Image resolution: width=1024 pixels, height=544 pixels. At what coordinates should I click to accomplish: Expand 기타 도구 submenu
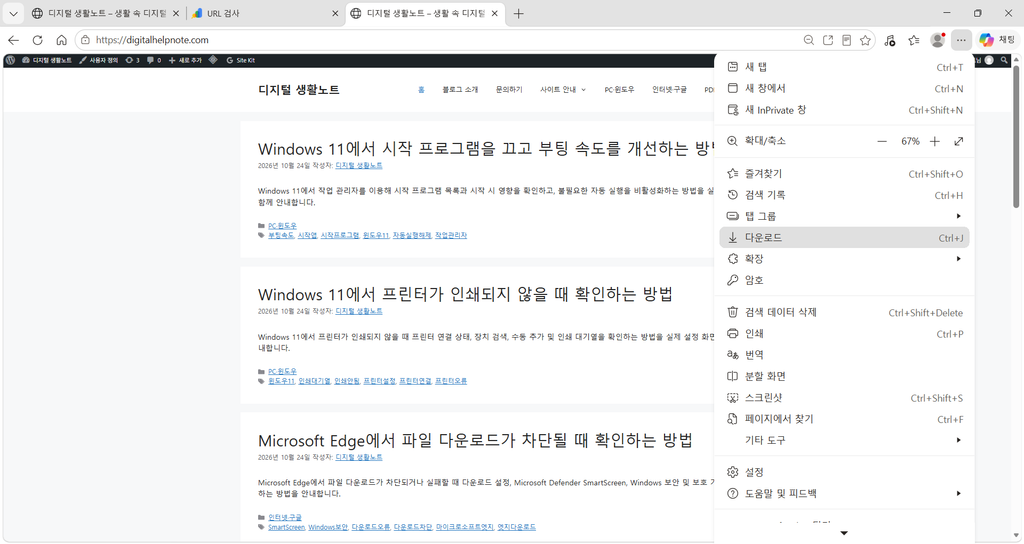[x=844, y=440]
